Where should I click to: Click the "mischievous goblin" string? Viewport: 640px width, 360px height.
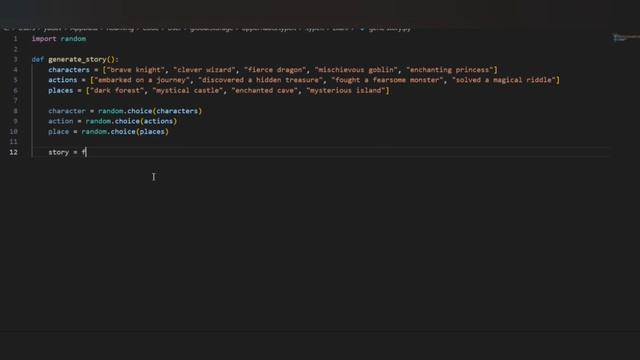pos(356,70)
